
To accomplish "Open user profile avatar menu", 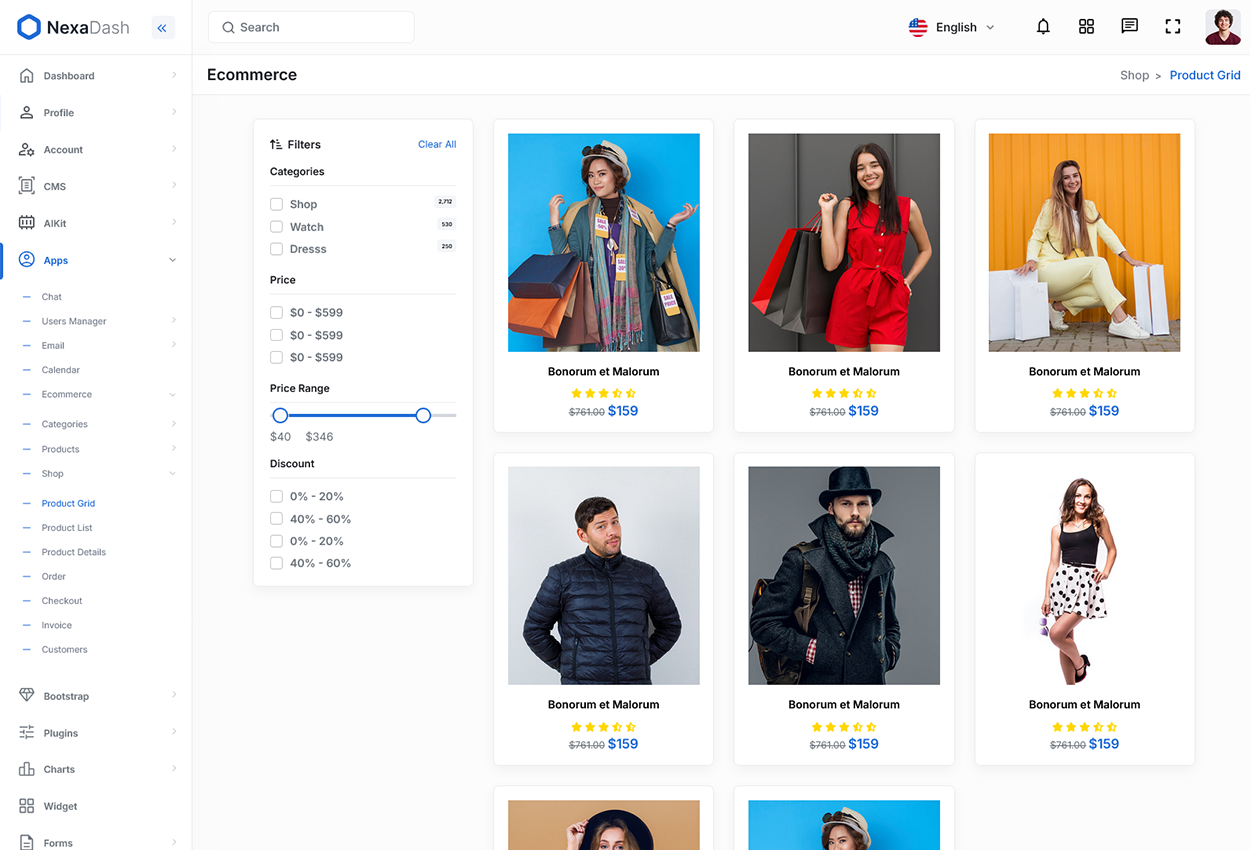I will point(1222,27).
